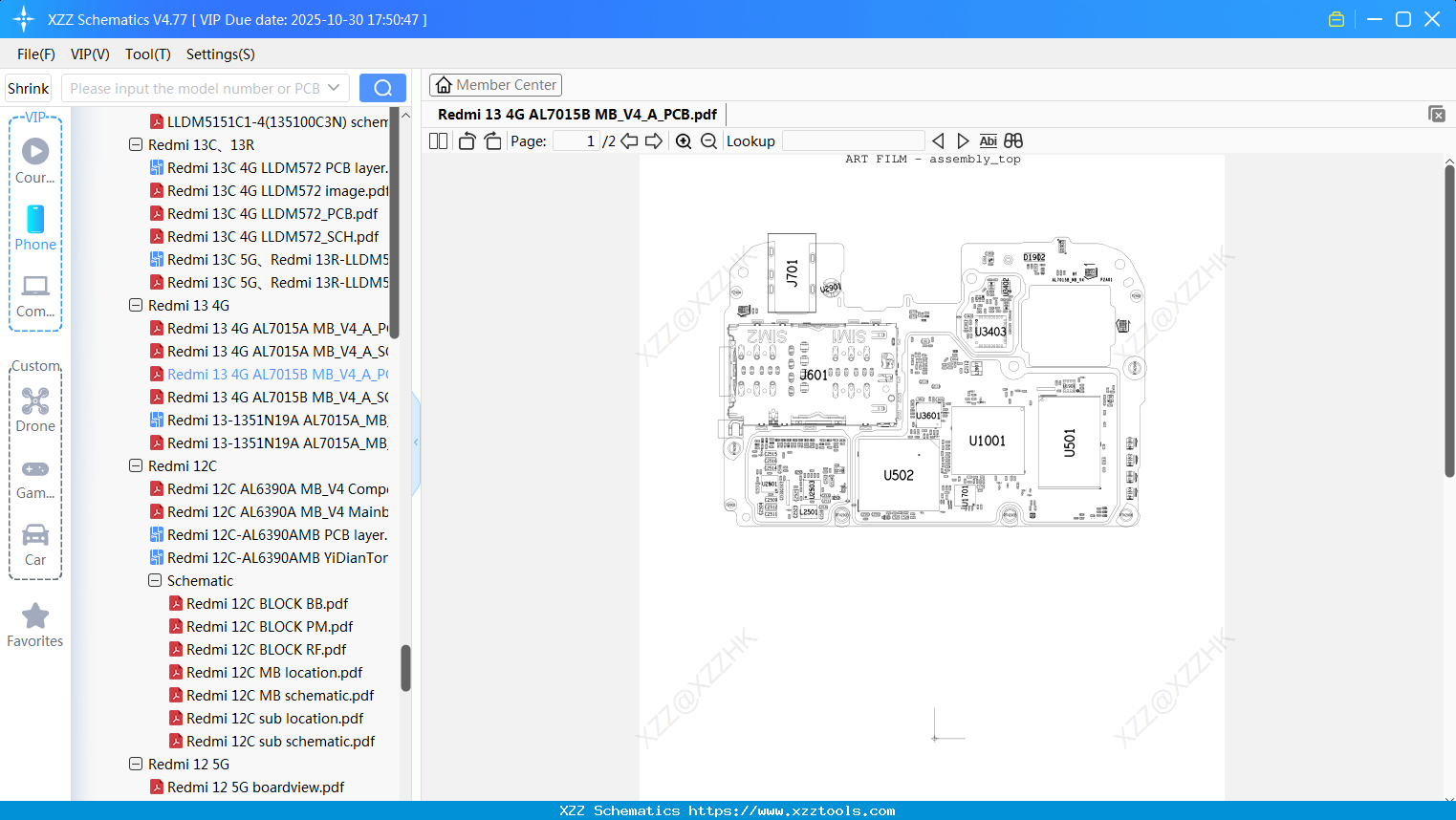The height and width of the screenshot is (820, 1456).
Task: Zoom out of the schematic view
Action: (706, 140)
